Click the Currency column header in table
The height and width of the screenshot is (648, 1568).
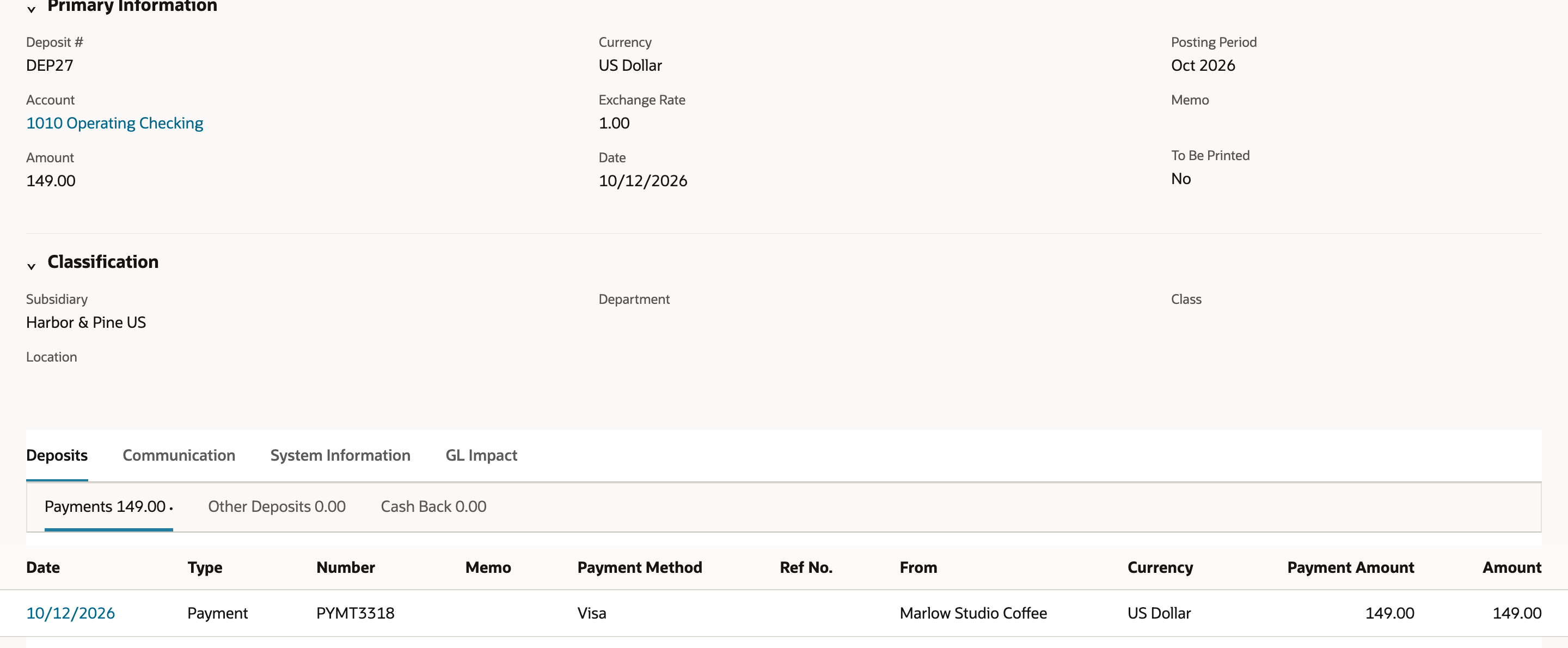point(1160,567)
